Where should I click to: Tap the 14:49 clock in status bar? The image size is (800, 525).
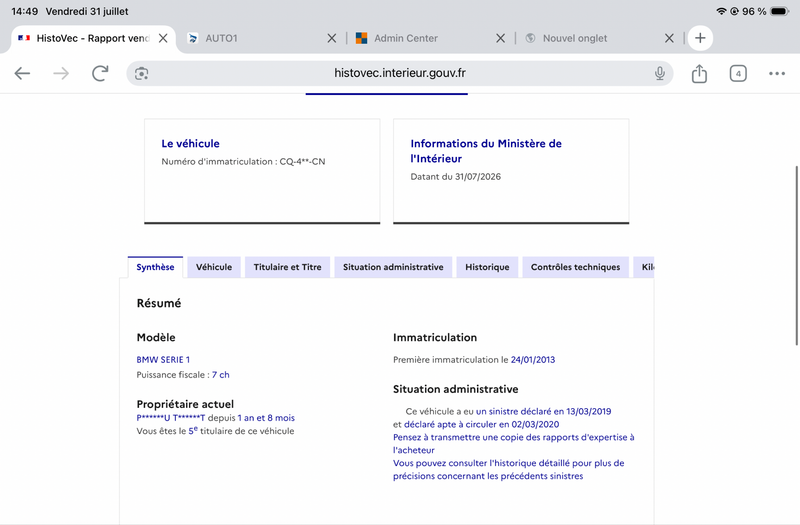pos(24,11)
